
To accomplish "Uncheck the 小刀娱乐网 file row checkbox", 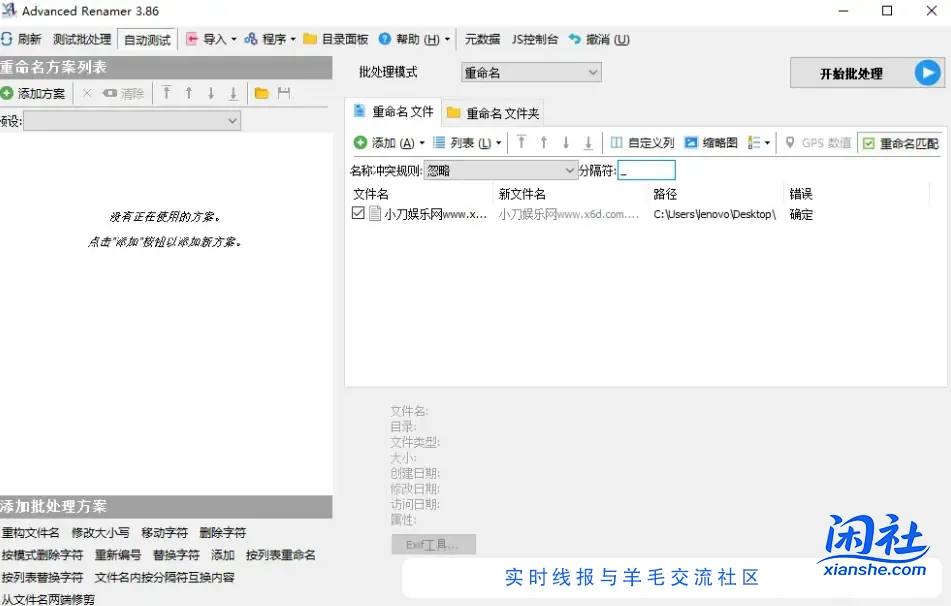I will [x=357, y=212].
